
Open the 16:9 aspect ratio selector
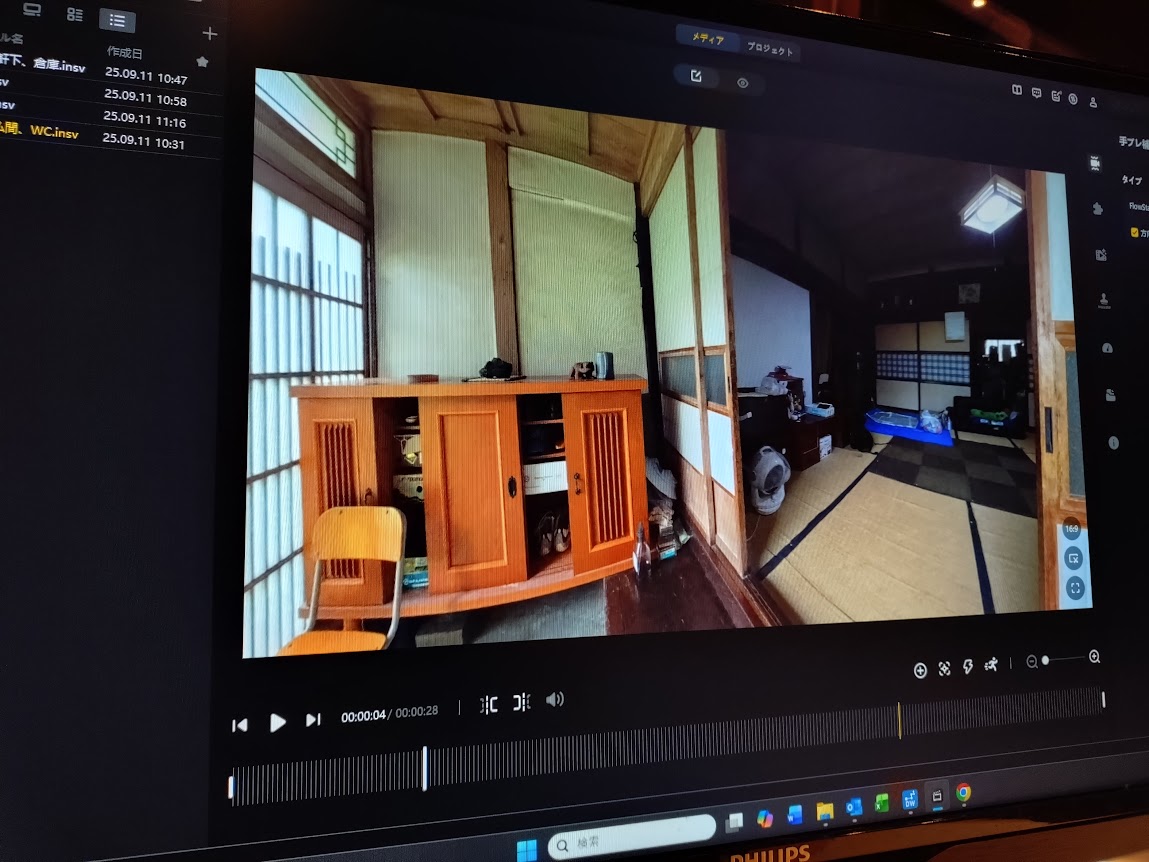pyautogui.click(x=1071, y=529)
